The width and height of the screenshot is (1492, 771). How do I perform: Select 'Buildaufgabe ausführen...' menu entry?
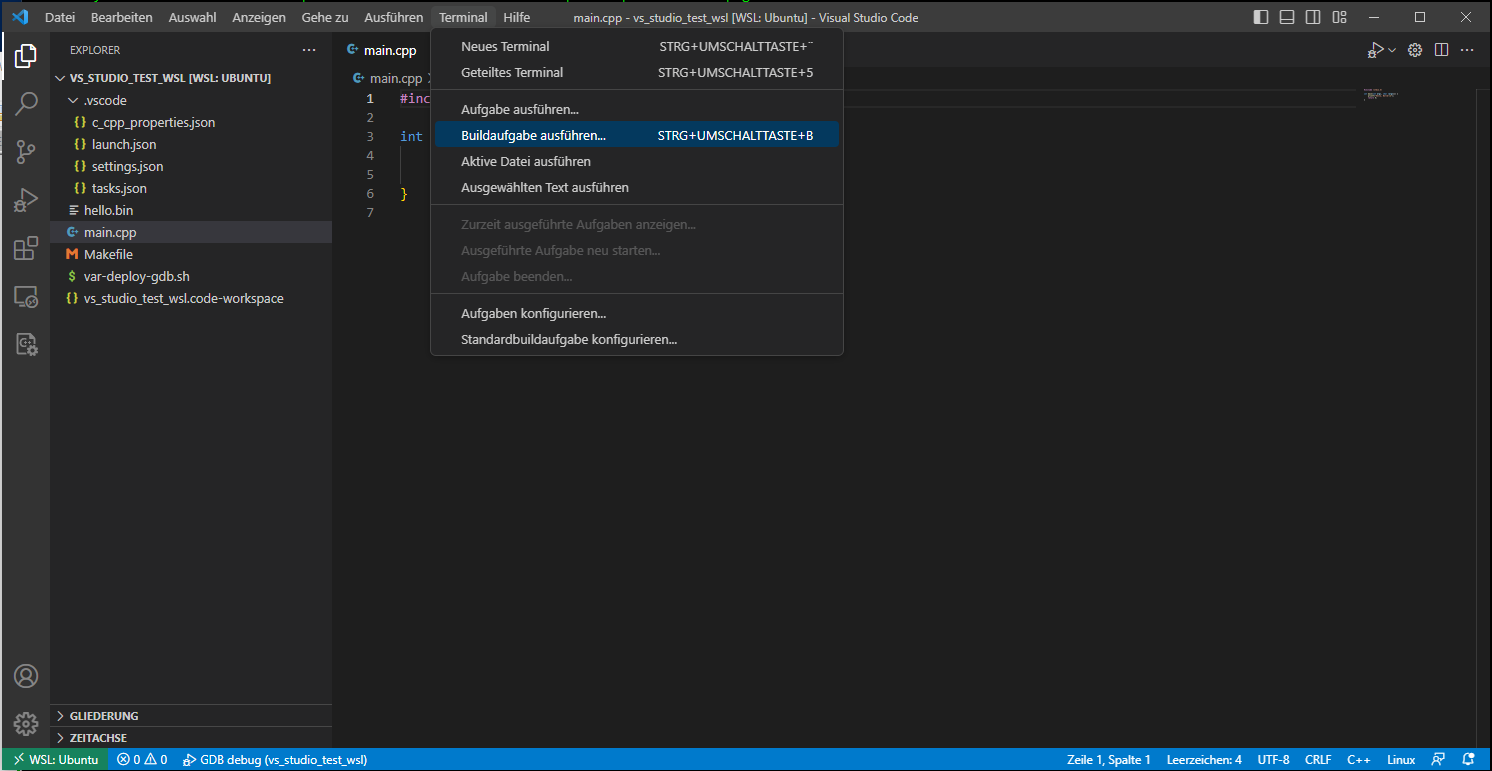click(533, 135)
